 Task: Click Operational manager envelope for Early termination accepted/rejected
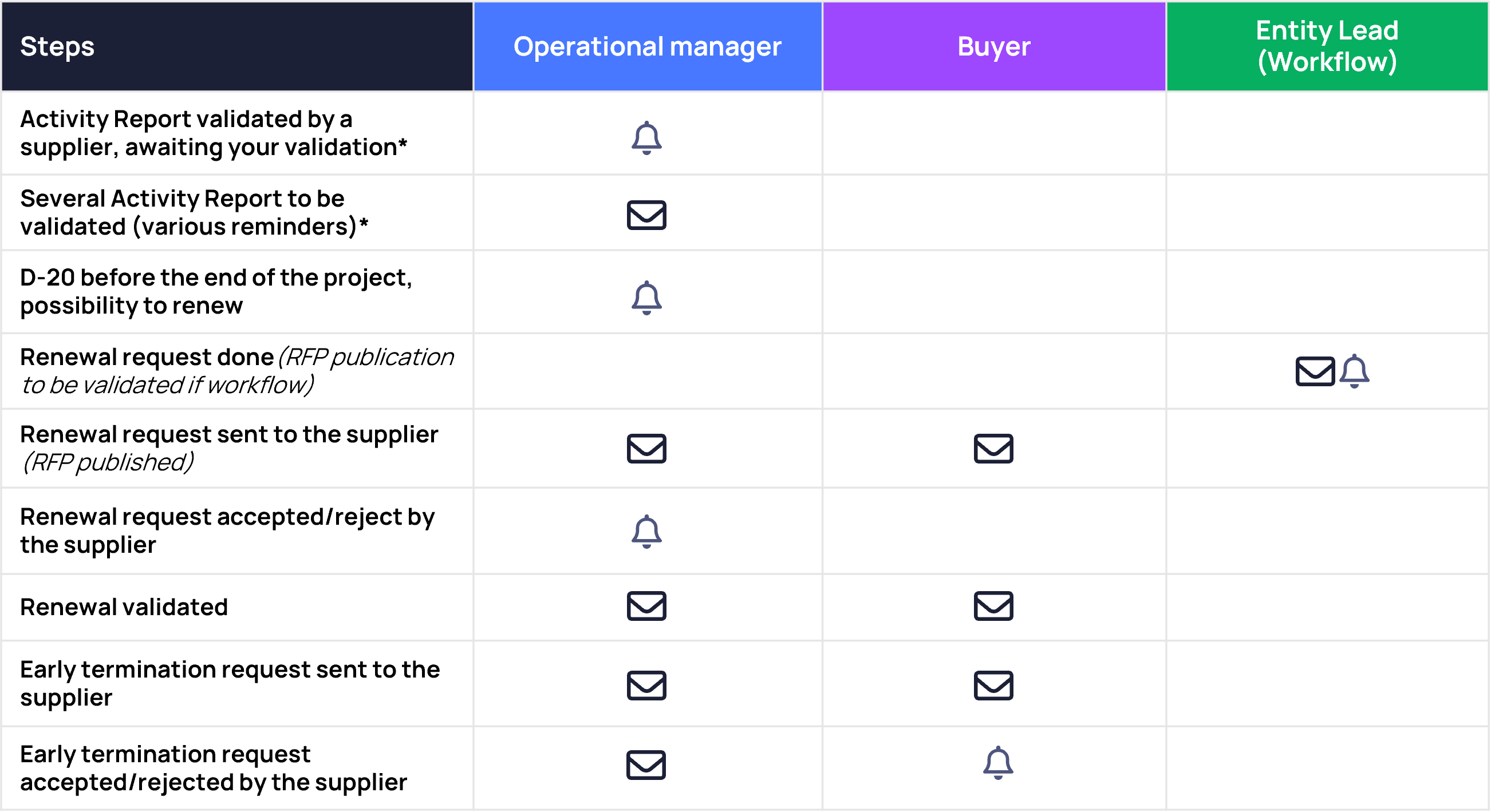[646, 766]
